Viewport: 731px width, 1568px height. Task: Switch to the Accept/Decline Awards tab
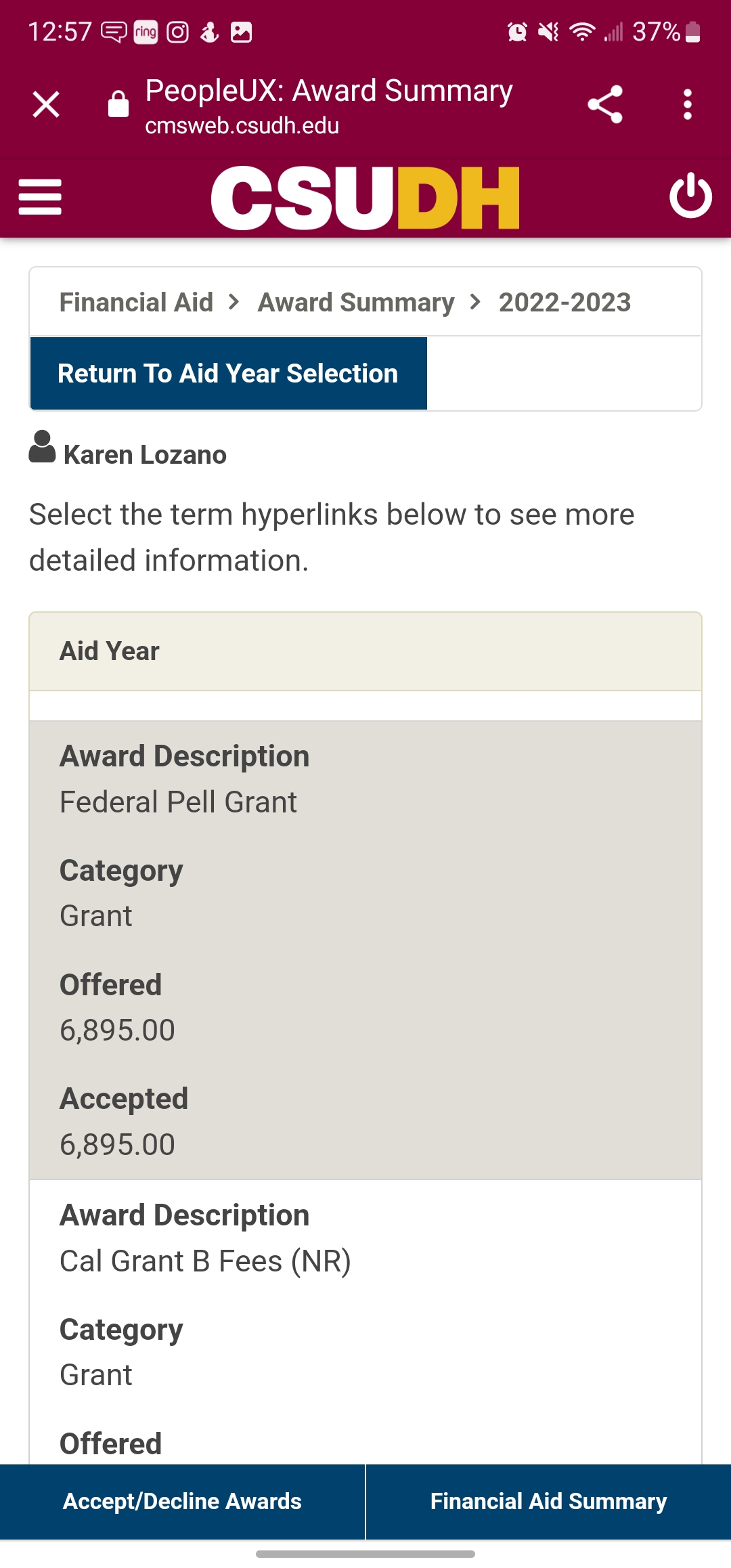click(182, 1501)
